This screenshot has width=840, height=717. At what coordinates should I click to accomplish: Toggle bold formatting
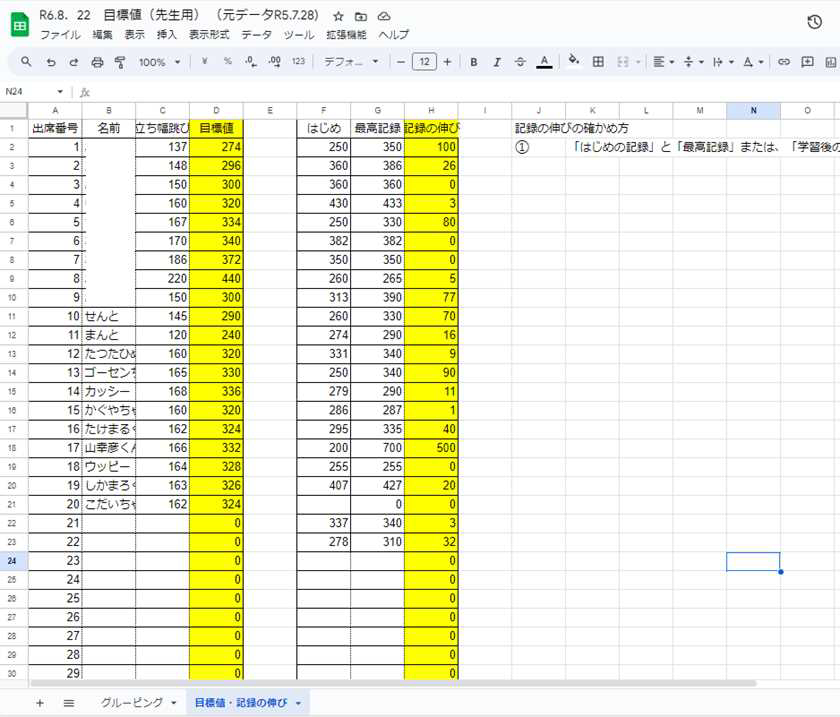pyautogui.click(x=473, y=62)
